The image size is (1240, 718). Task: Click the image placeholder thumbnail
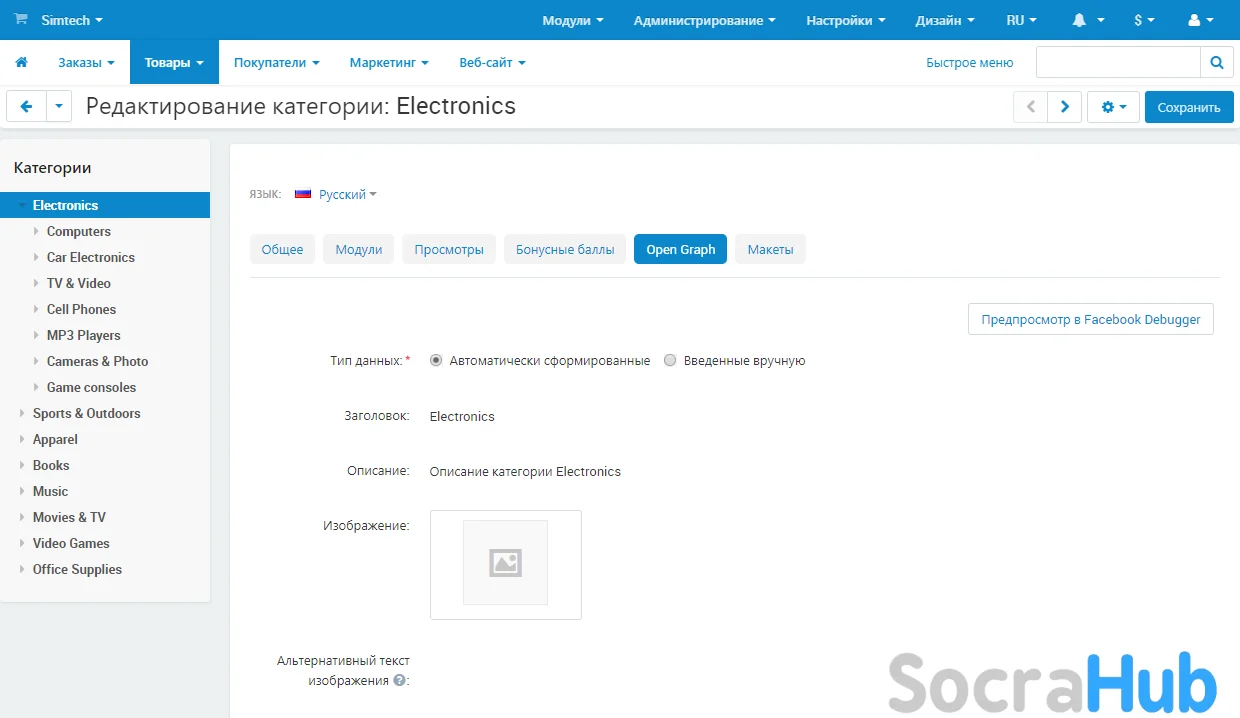coord(505,563)
